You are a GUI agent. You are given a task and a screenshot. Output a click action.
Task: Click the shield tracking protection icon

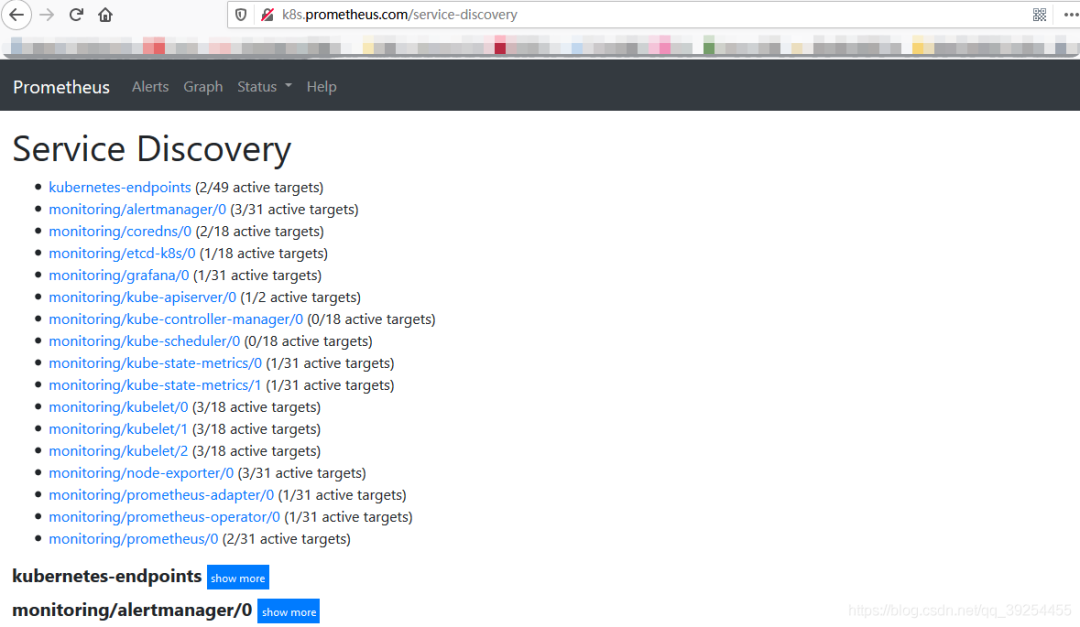point(241,14)
